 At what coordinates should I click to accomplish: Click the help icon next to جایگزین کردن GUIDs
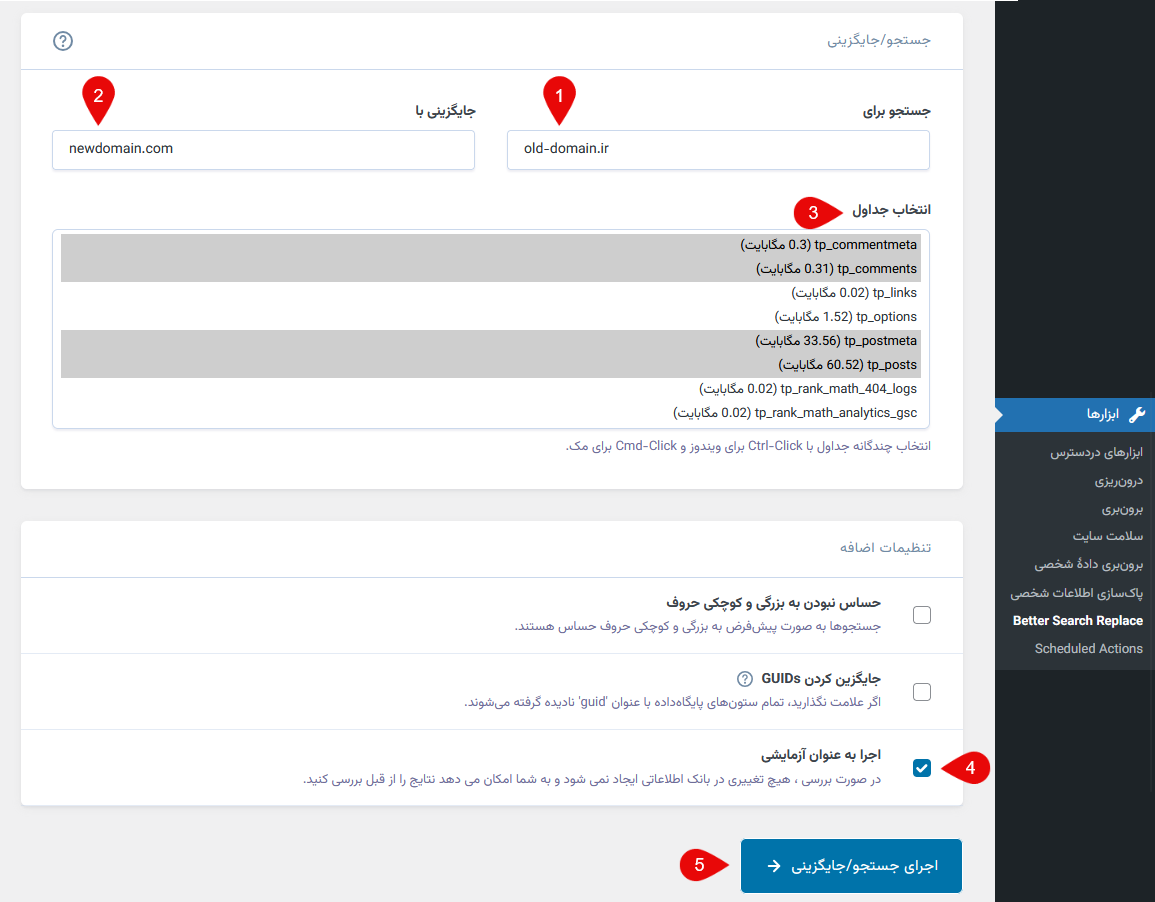745,678
